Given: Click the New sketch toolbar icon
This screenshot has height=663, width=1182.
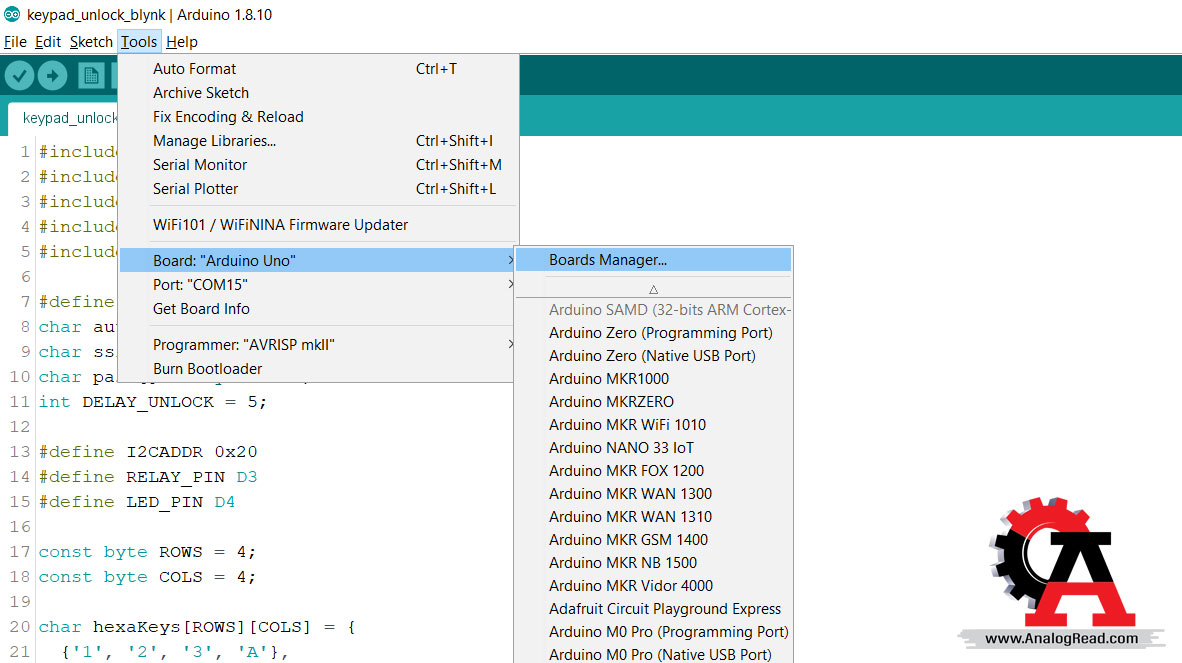Looking at the screenshot, I should point(91,75).
